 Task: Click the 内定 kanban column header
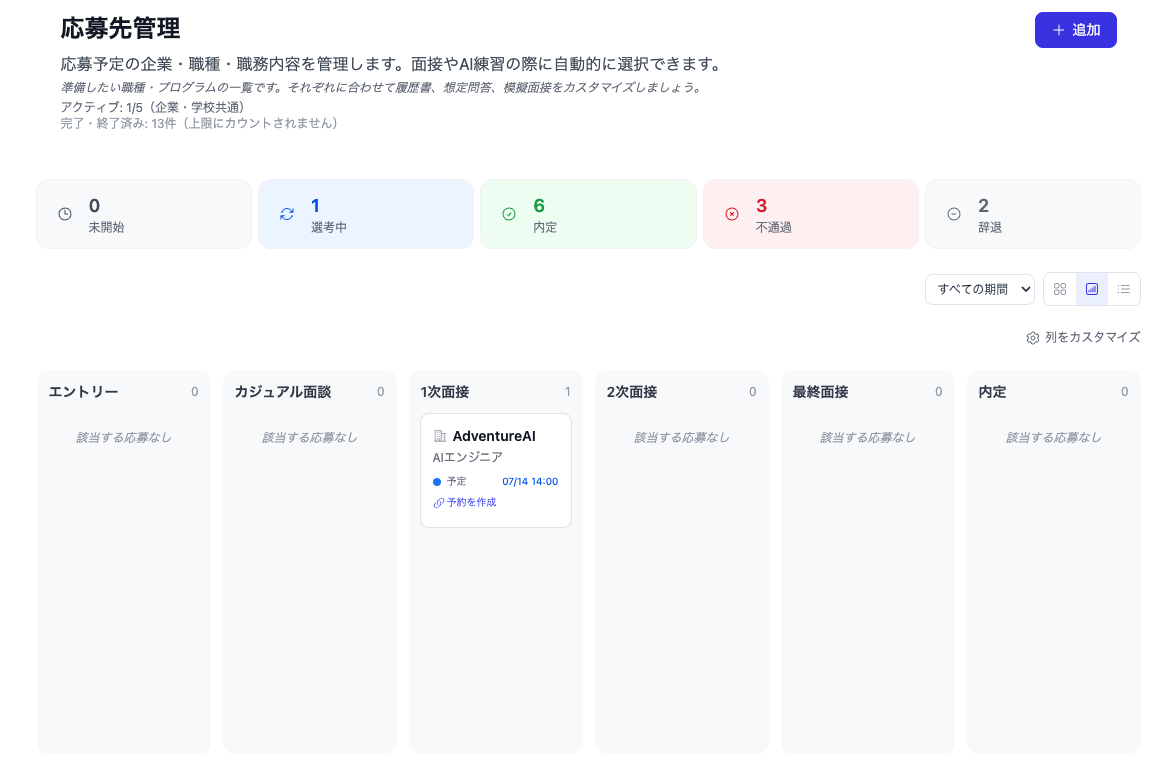992,392
